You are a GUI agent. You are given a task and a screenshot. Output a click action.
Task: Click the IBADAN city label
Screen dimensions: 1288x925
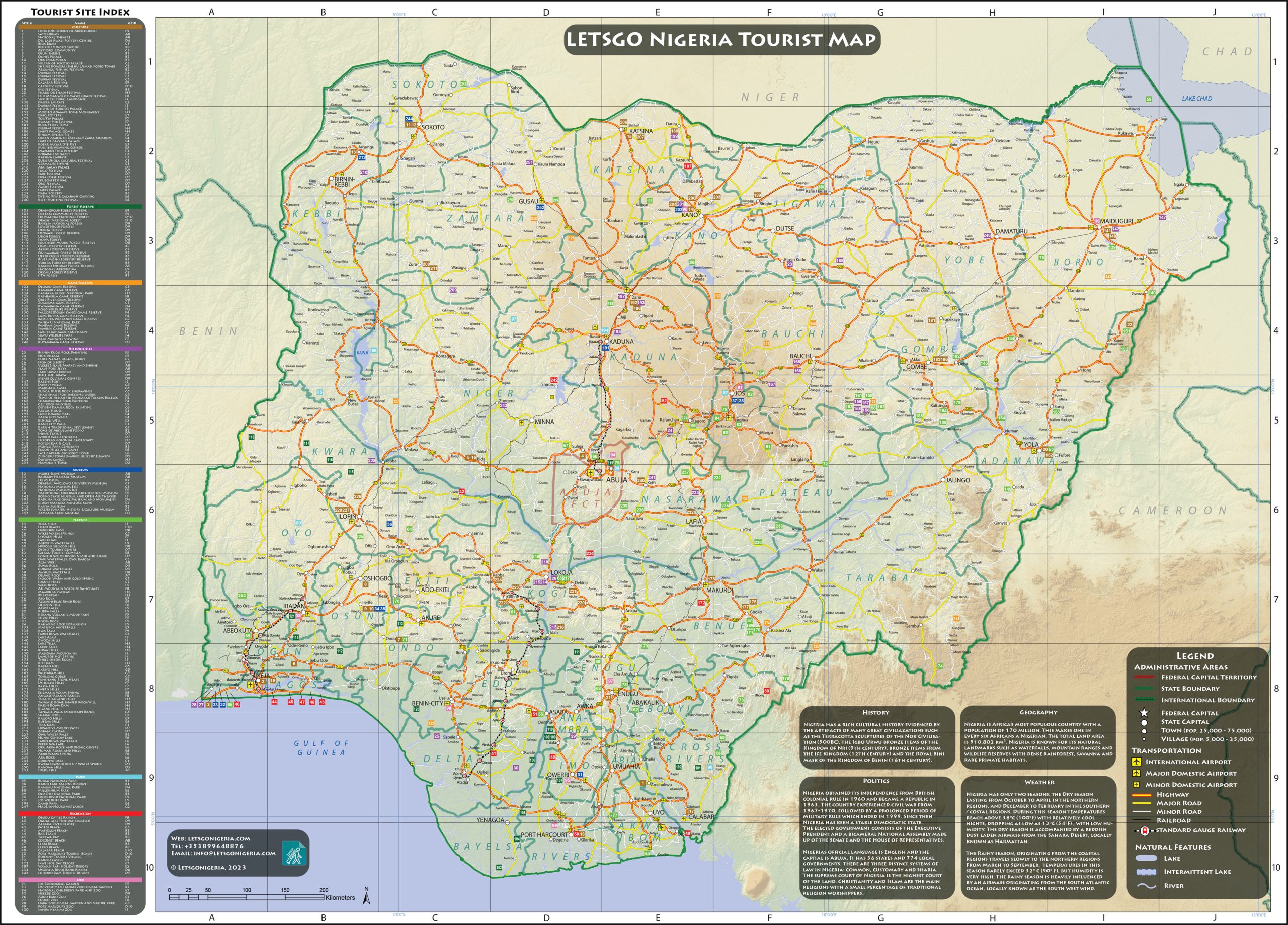pos(295,606)
